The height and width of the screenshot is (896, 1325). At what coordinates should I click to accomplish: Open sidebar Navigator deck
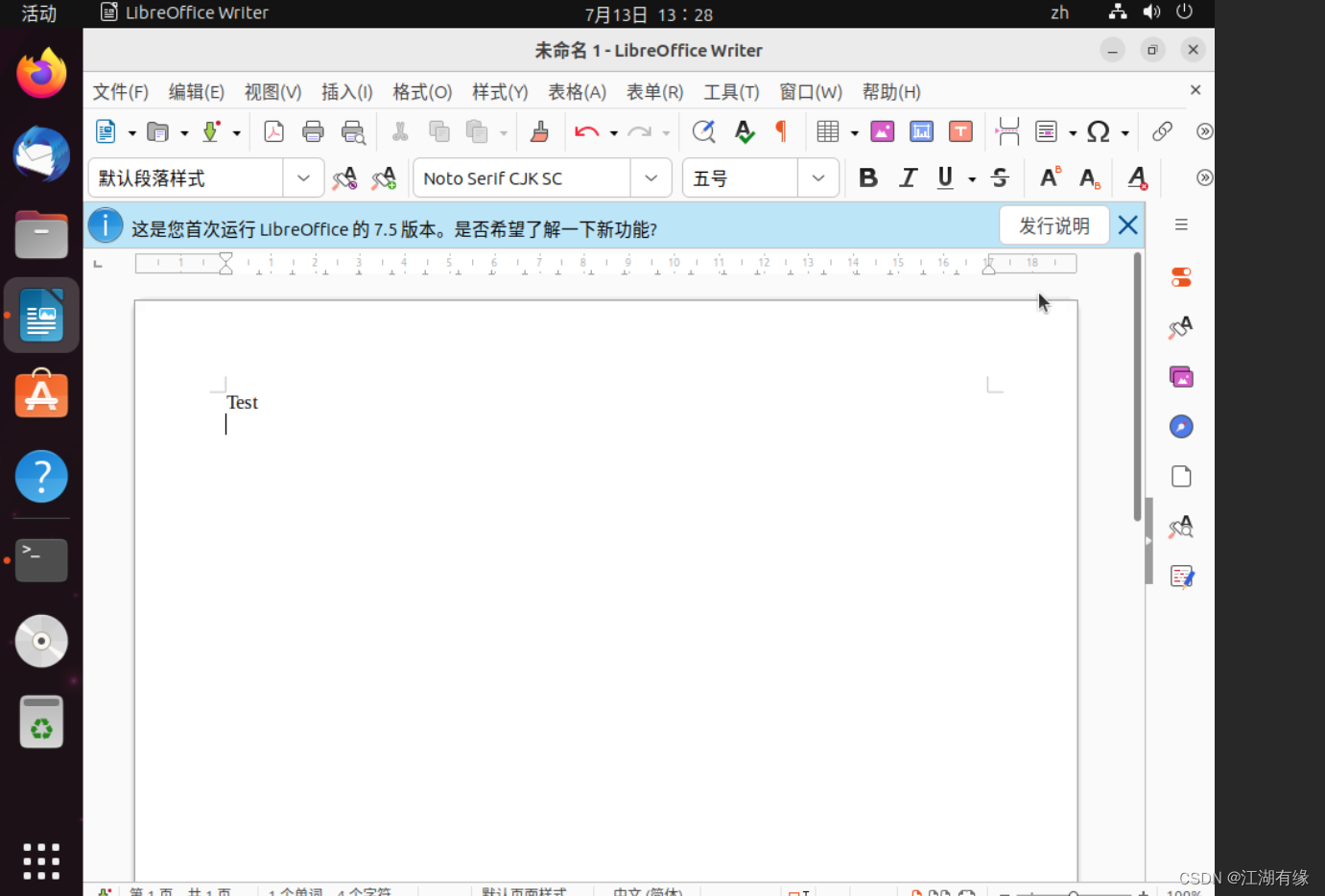point(1181,427)
